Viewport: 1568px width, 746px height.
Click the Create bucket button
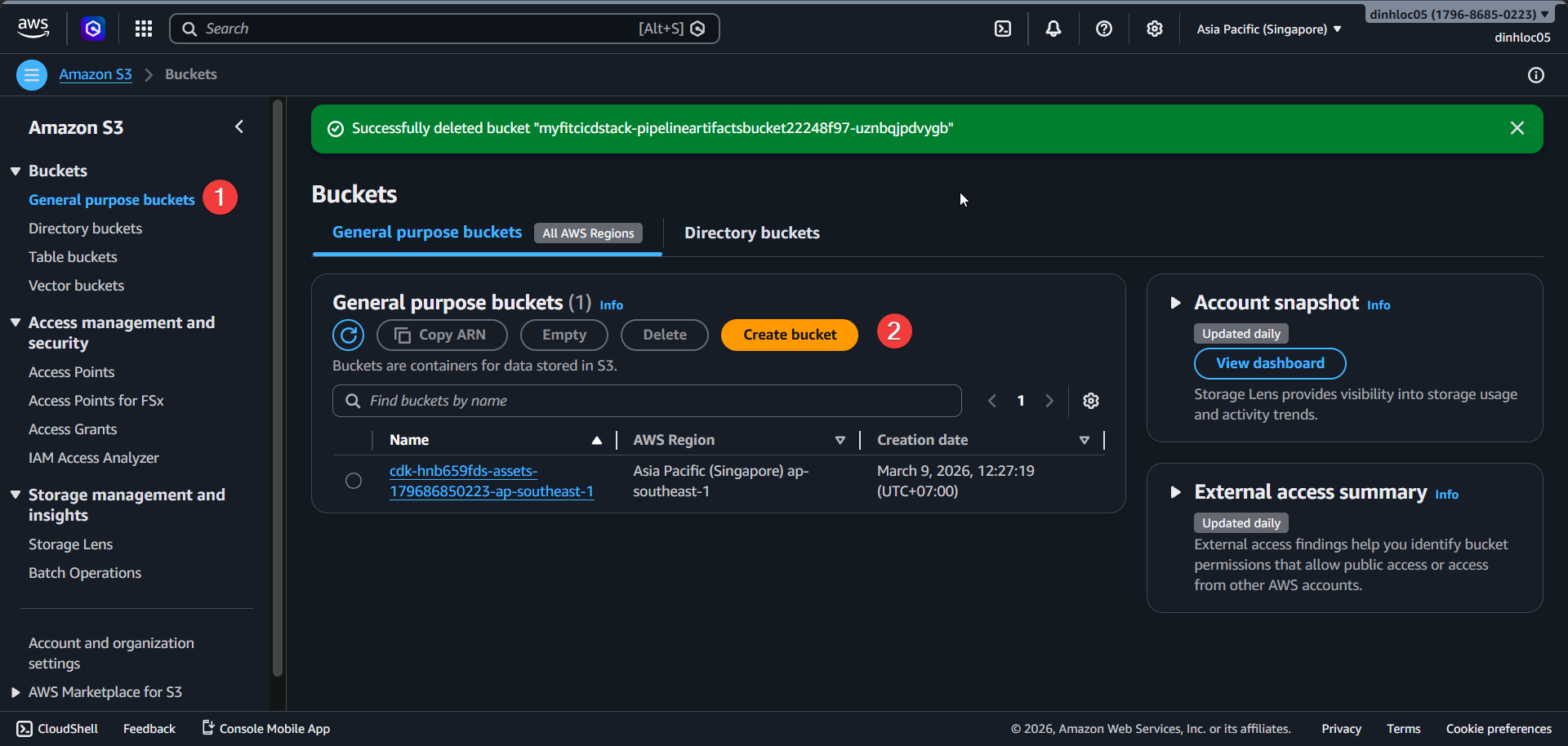click(789, 335)
